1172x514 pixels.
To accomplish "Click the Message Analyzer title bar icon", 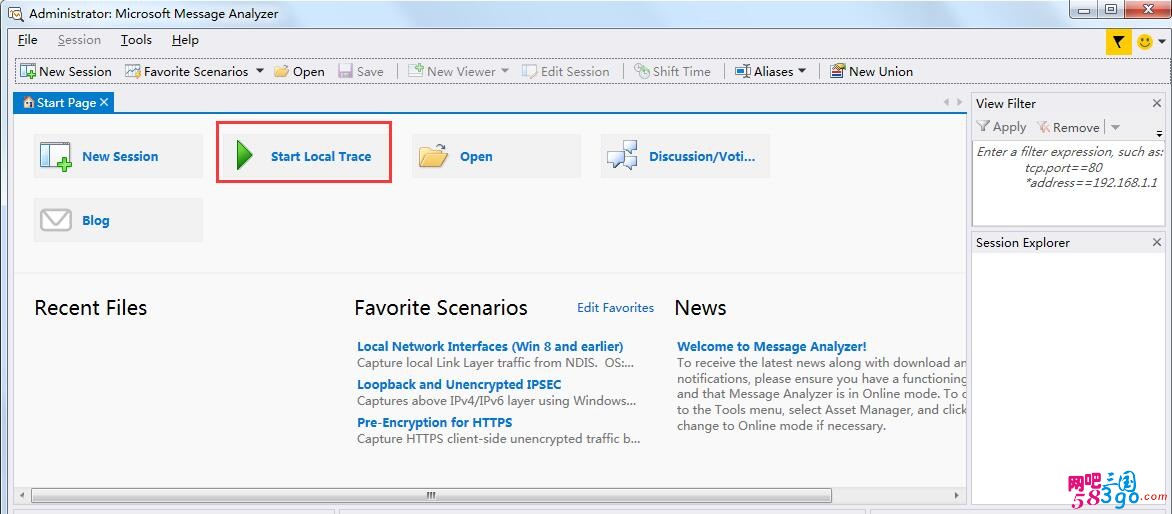I will (15, 13).
